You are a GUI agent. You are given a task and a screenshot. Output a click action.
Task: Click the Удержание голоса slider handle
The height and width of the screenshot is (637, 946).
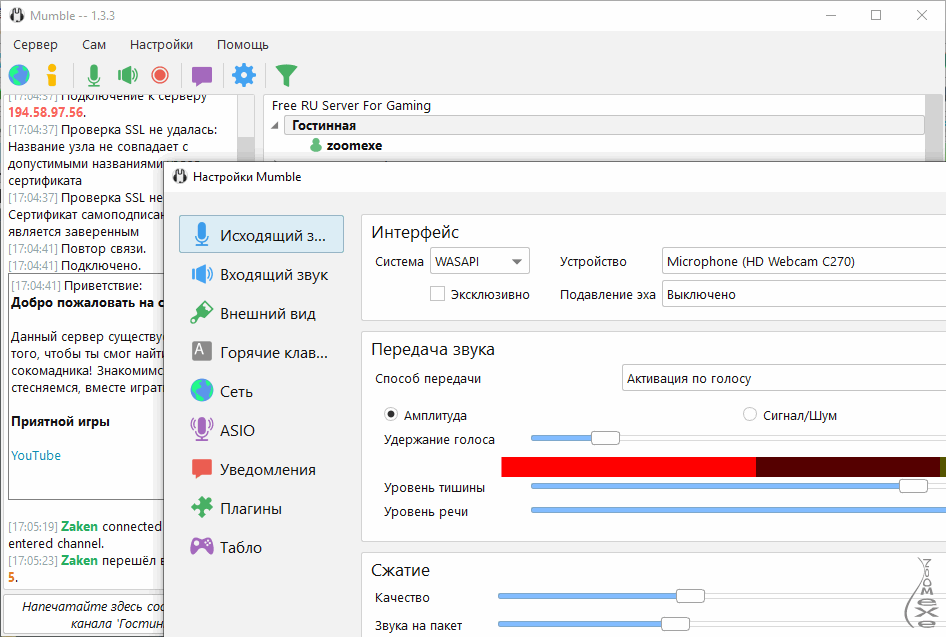[x=605, y=438]
